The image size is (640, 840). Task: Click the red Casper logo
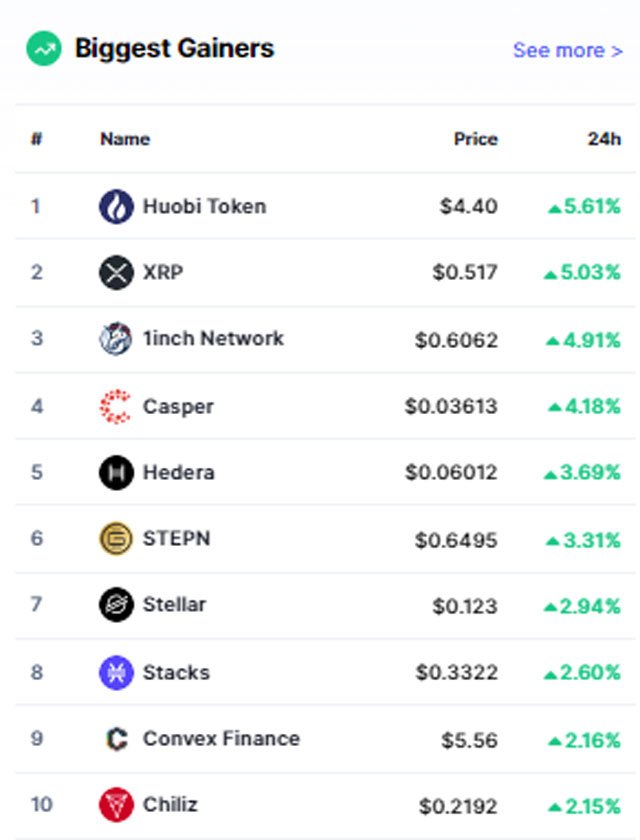(116, 406)
